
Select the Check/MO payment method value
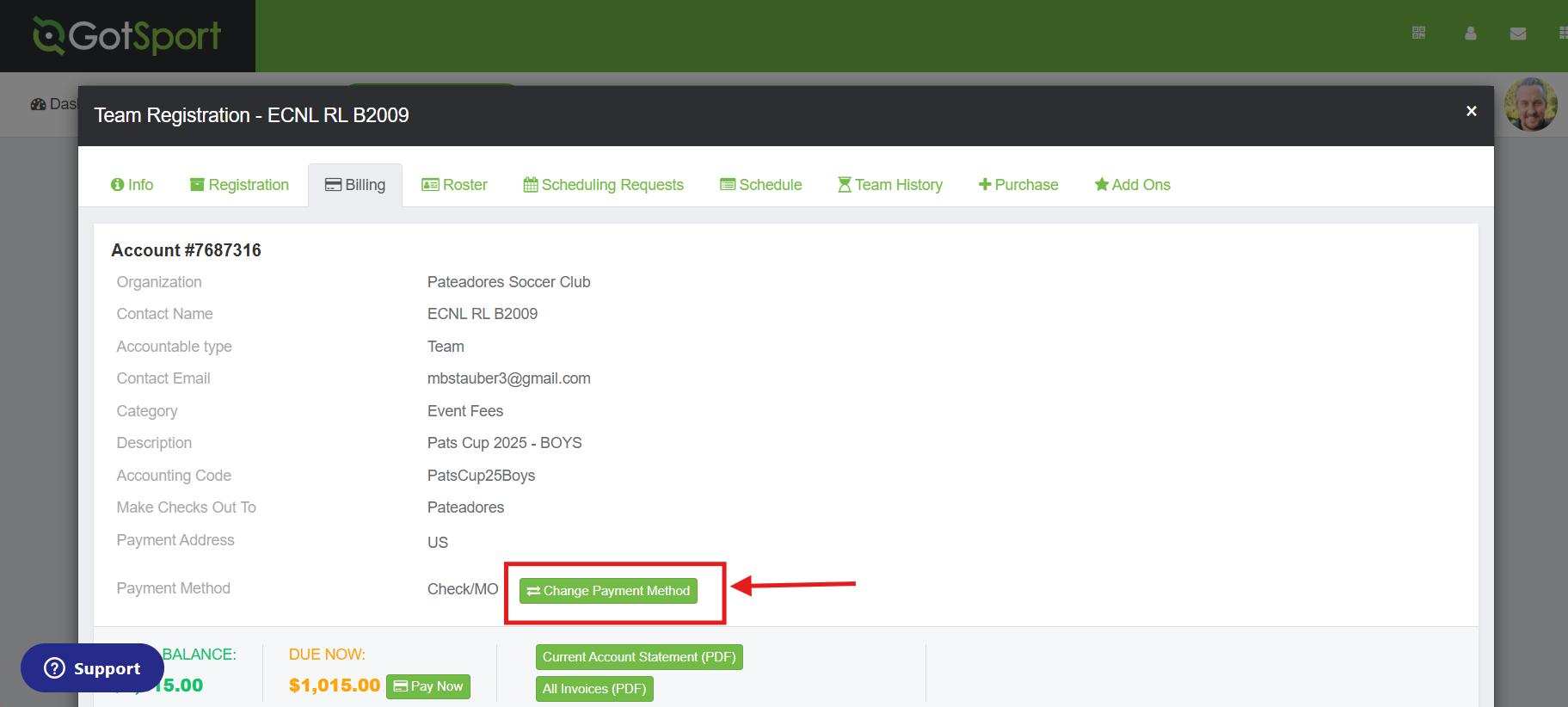click(463, 589)
